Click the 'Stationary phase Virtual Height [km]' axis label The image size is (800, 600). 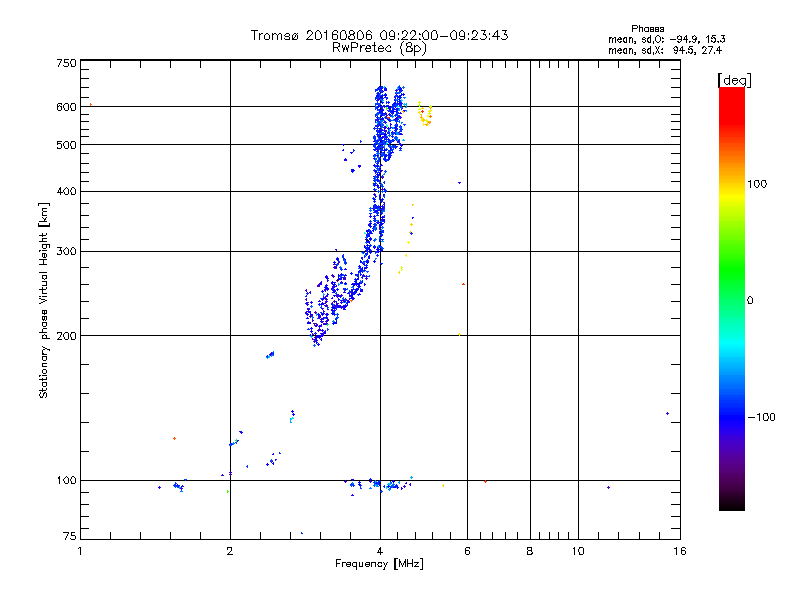click(44, 300)
